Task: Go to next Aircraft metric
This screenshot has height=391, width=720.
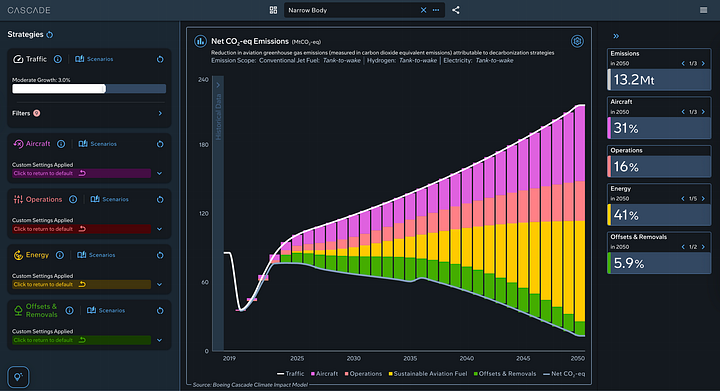Action: 703,112
